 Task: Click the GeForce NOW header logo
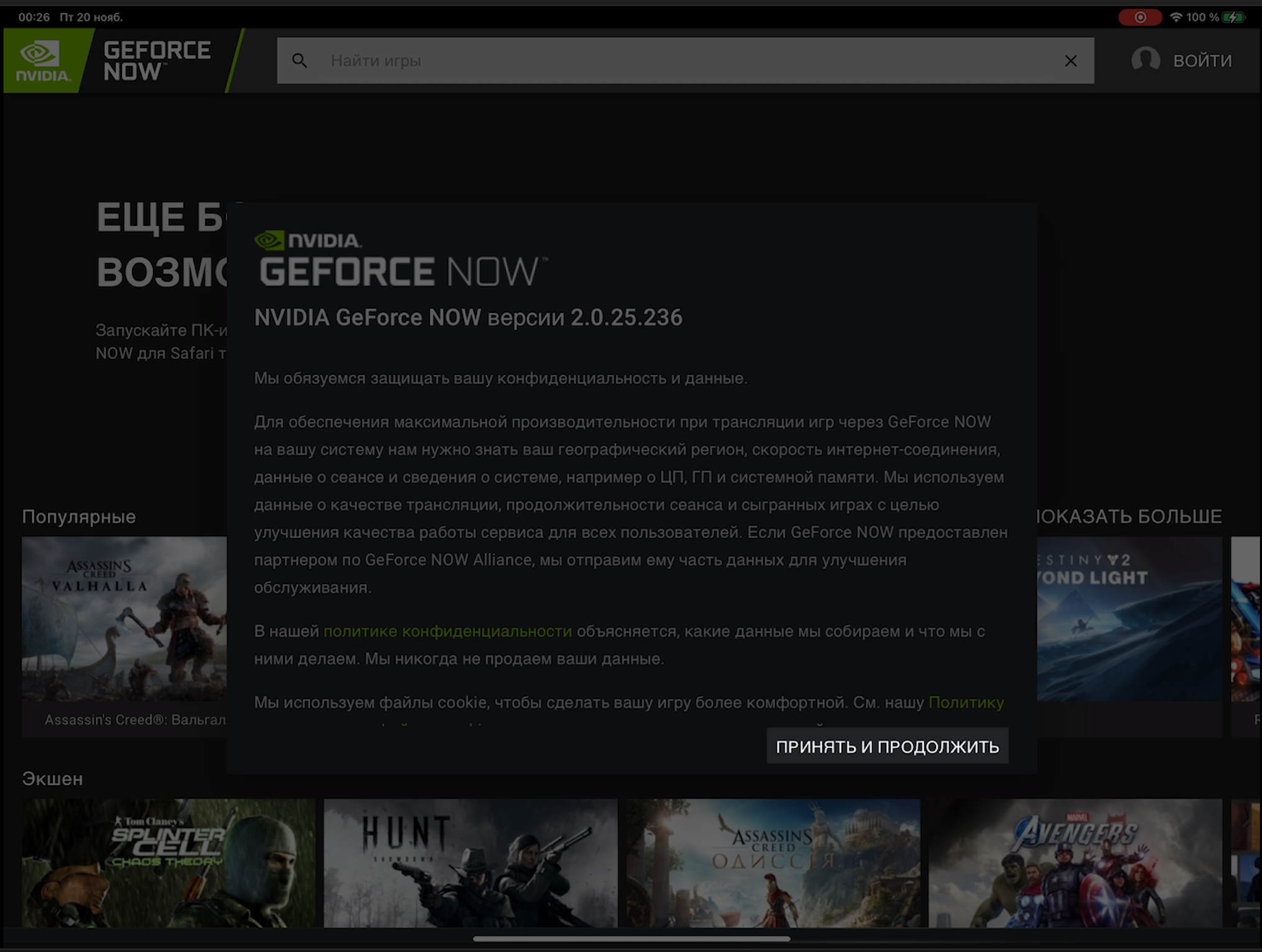[x=157, y=61]
